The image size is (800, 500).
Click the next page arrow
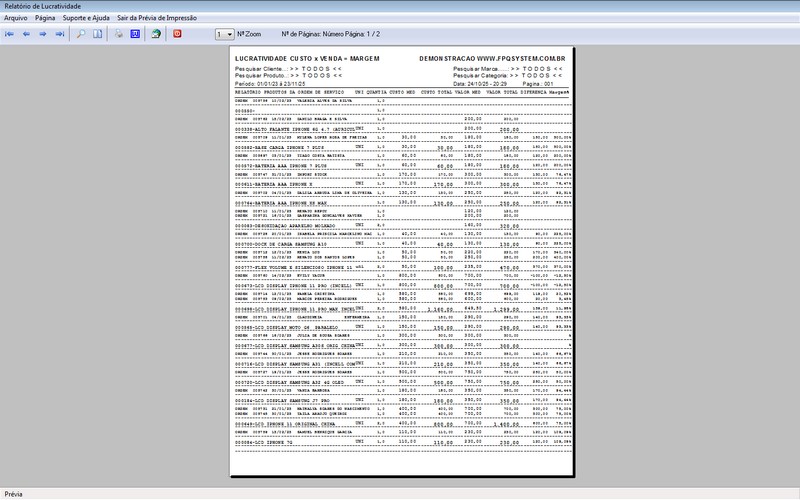(x=43, y=34)
